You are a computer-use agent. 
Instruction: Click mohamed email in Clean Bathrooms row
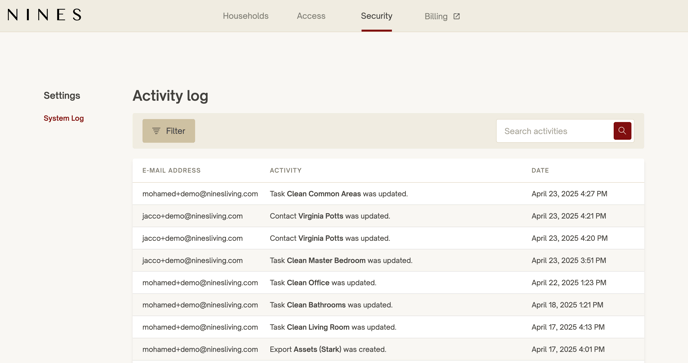tap(200, 305)
